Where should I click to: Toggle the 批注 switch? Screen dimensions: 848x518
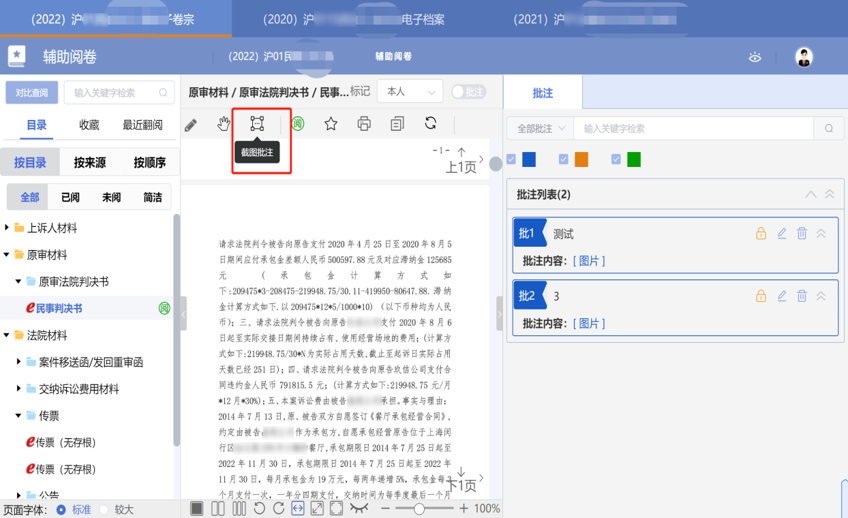[468, 92]
